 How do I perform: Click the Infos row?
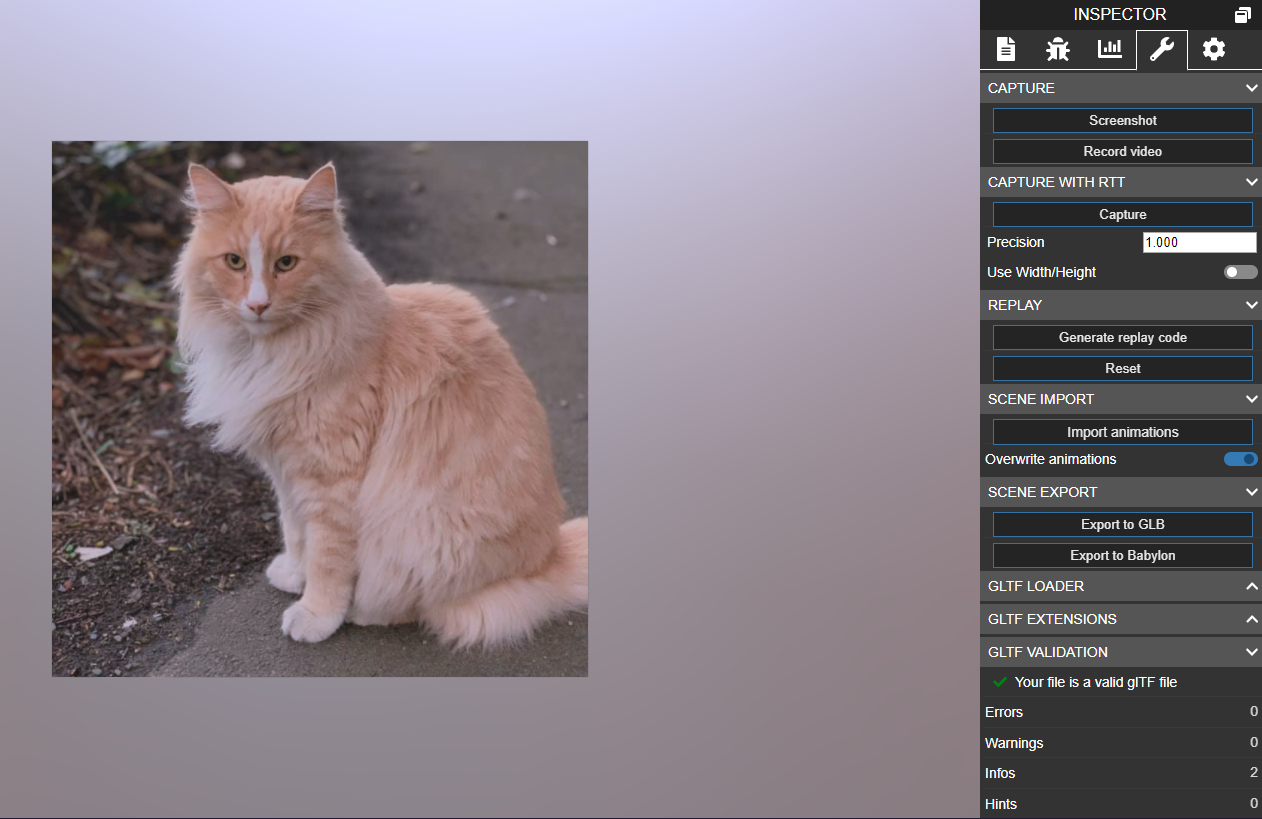pos(1121,773)
